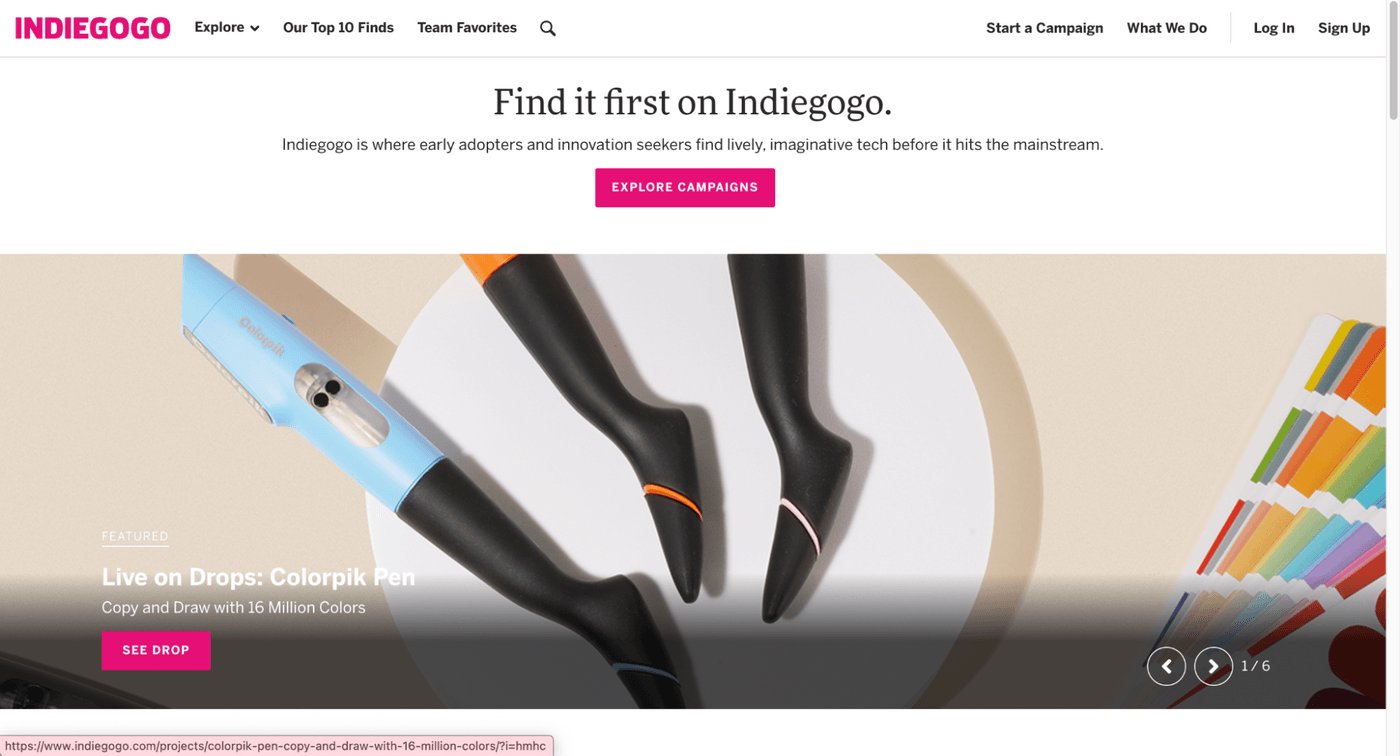
Task: Open Our Top 10 Finds
Action: click(x=338, y=28)
